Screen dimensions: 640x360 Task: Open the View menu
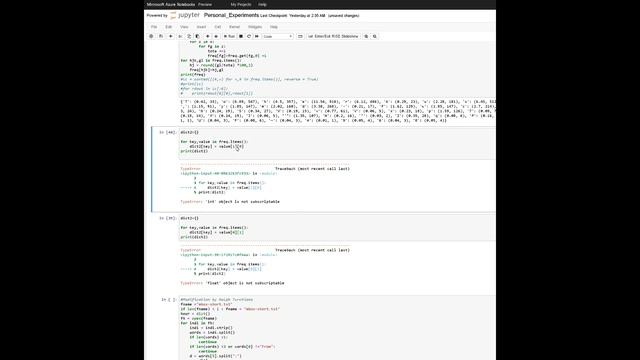coord(184,27)
